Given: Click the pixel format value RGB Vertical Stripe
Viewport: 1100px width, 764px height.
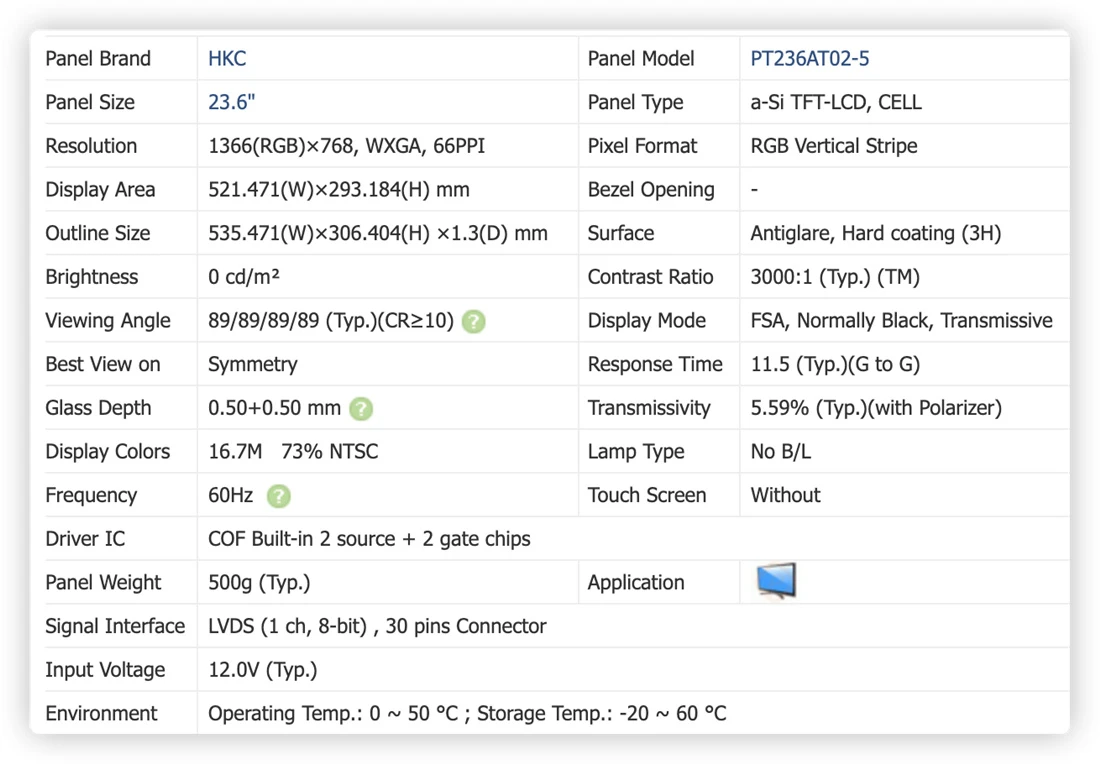Looking at the screenshot, I should [834, 146].
